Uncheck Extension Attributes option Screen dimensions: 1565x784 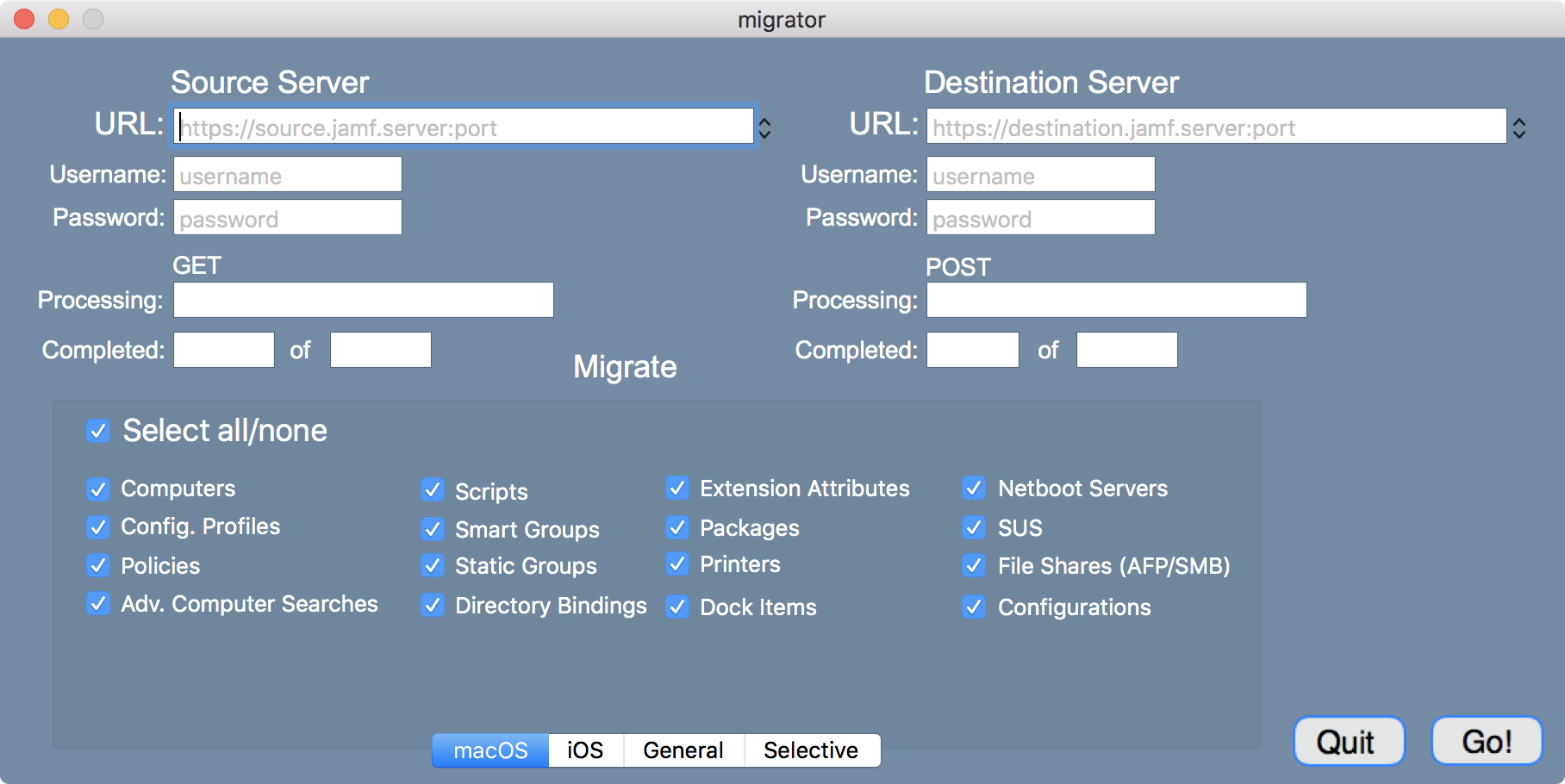[x=677, y=488]
